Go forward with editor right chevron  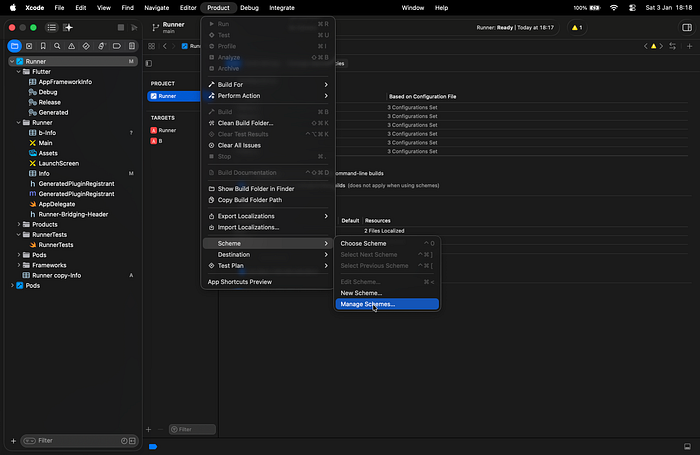(174, 46)
